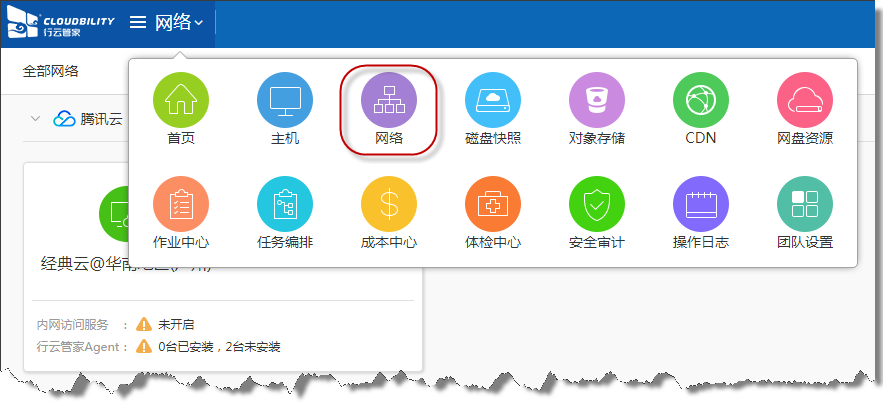Open 体检中心 health check icon

[x=493, y=205]
